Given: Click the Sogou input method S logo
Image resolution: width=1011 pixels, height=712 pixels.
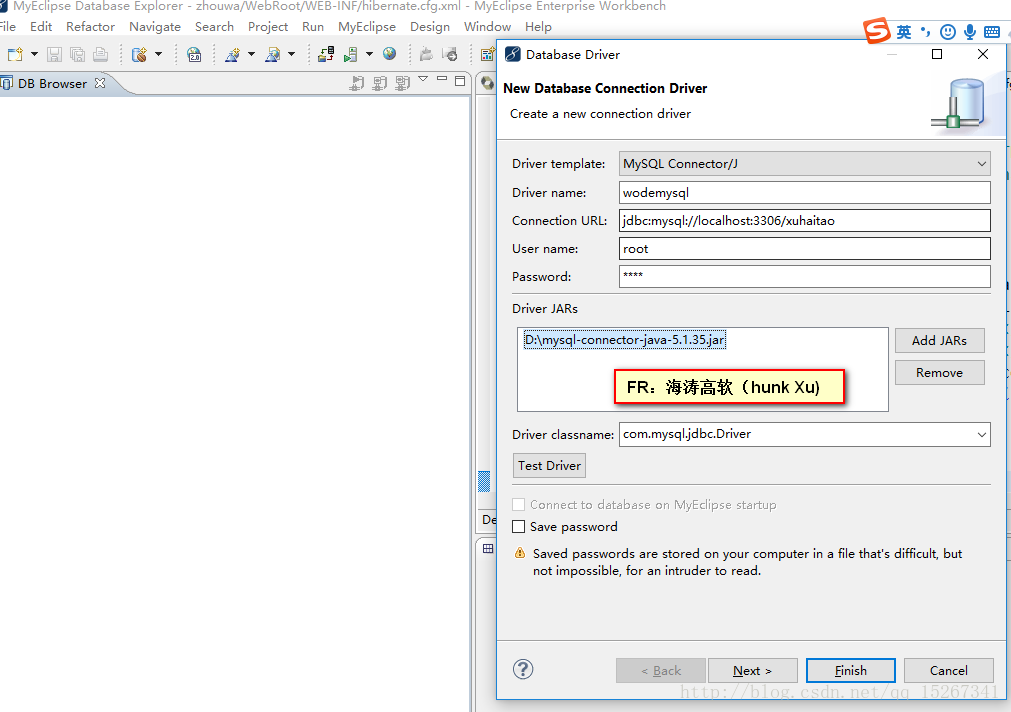Looking at the screenshot, I should [877, 30].
